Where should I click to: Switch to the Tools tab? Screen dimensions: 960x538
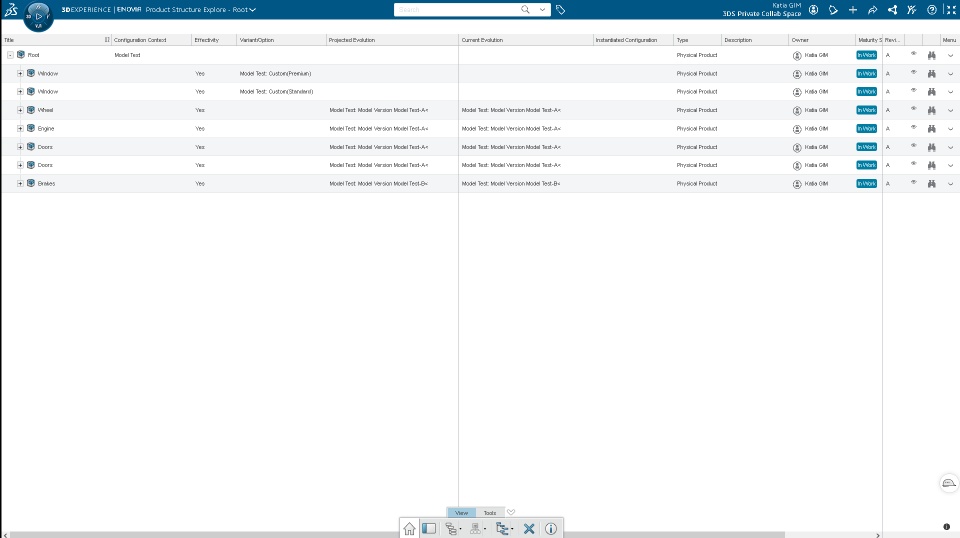(x=490, y=513)
